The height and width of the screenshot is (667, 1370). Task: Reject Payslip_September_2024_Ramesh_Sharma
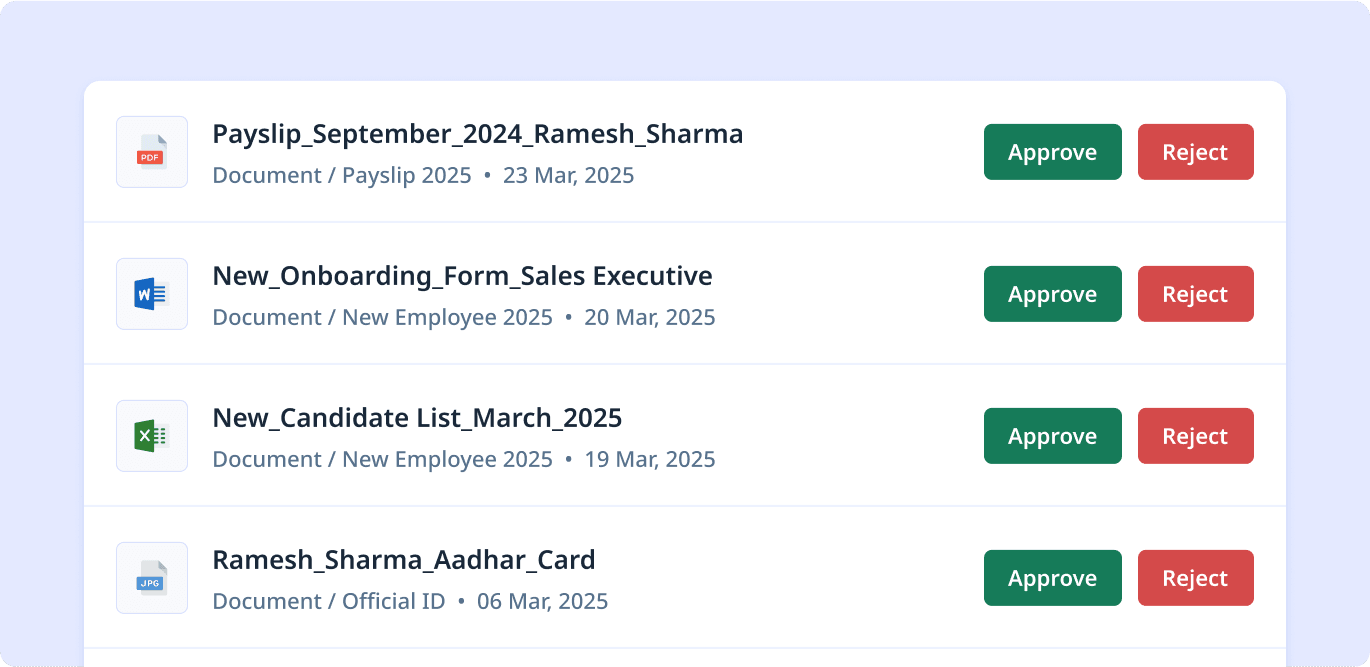coord(1196,152)
